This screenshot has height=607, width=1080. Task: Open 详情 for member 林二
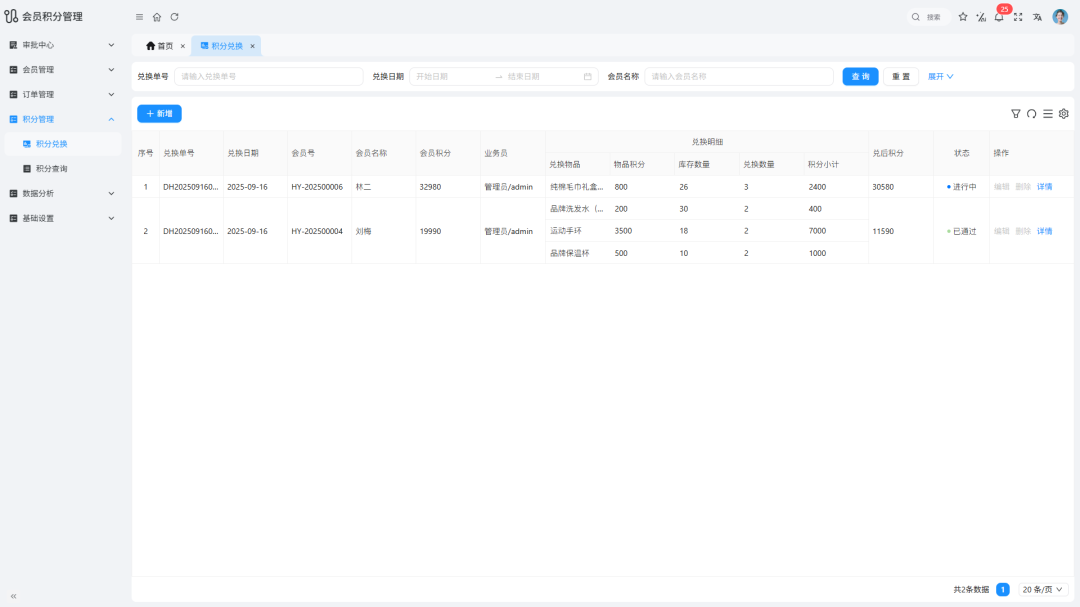point(1044,187)
